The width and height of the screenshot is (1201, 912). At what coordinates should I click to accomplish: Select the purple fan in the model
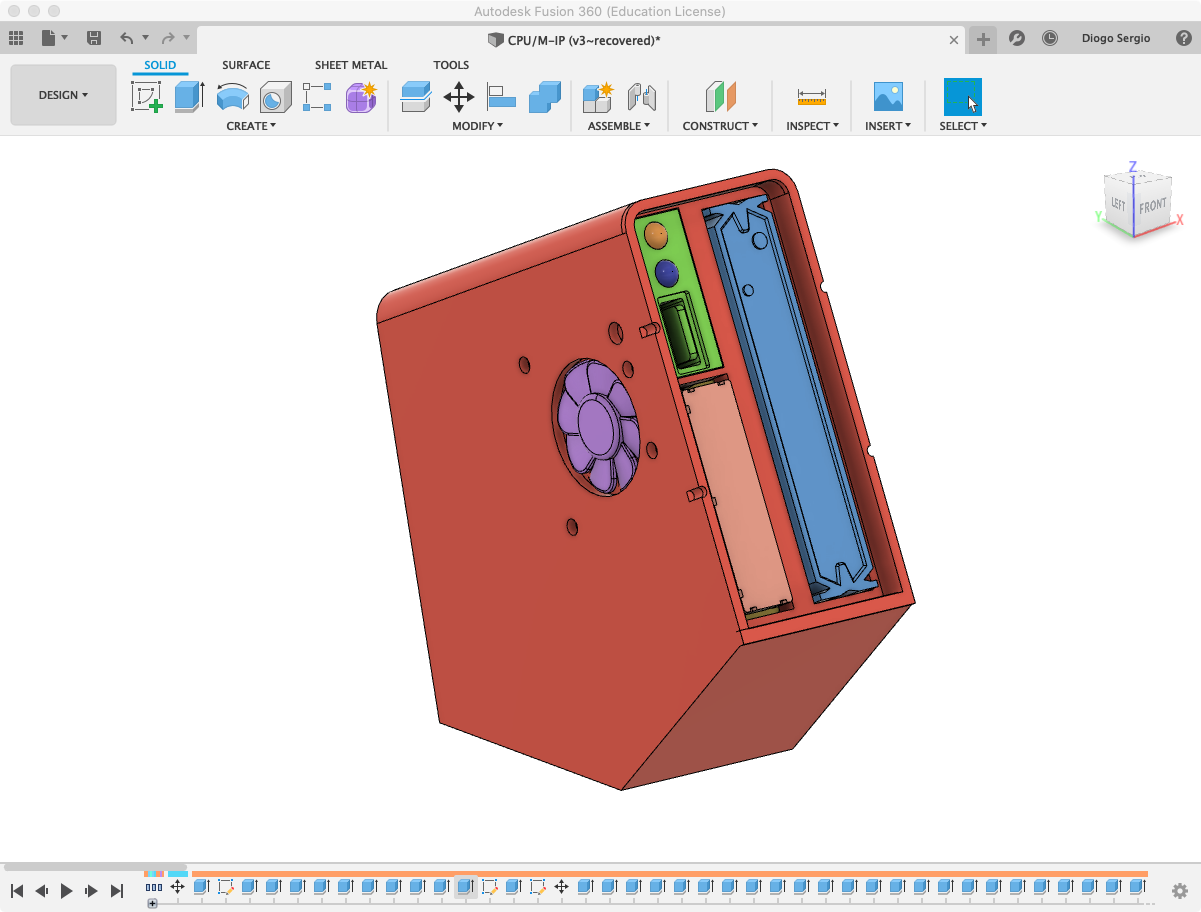[x=598, y=426]
